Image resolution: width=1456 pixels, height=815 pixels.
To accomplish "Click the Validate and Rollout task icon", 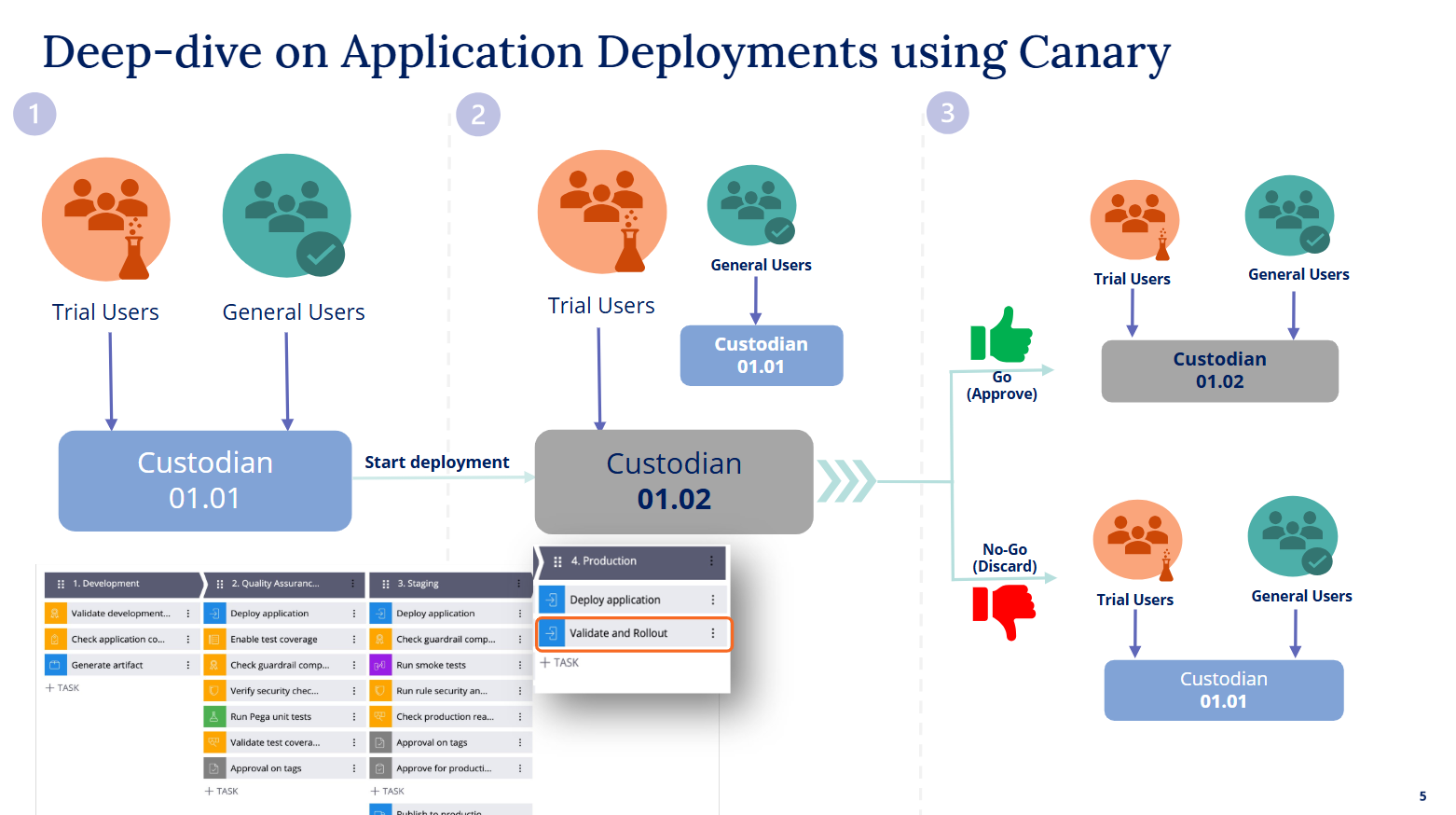I will tap(552, 633).
